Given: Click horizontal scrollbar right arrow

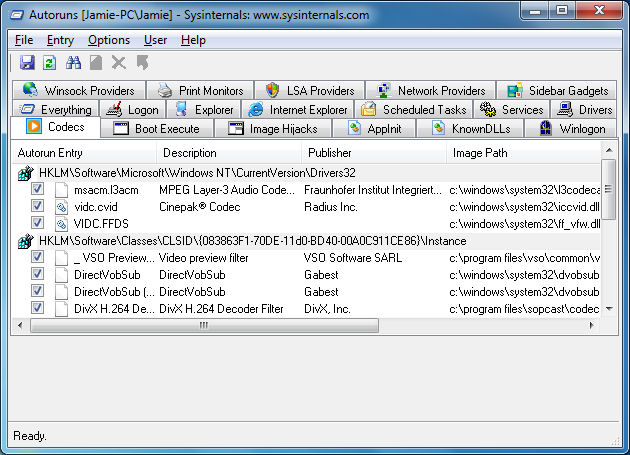Looking at the screenshot, I should [592, 325].
